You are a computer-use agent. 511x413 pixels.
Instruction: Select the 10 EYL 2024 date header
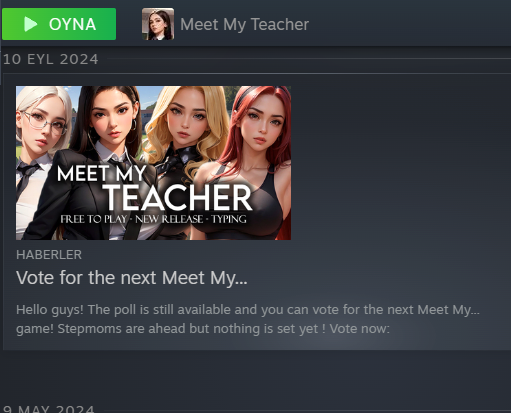(x=50, y=59)
